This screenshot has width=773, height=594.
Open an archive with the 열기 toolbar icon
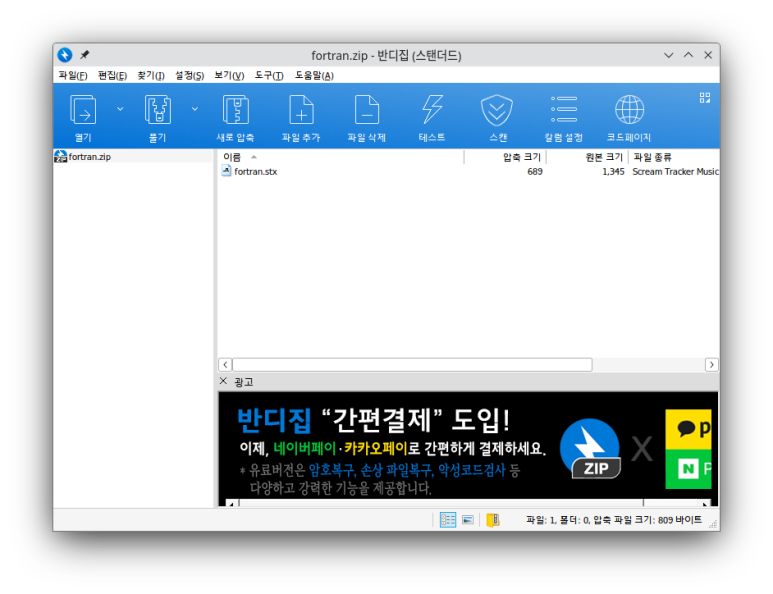click(x=83, y=117)
